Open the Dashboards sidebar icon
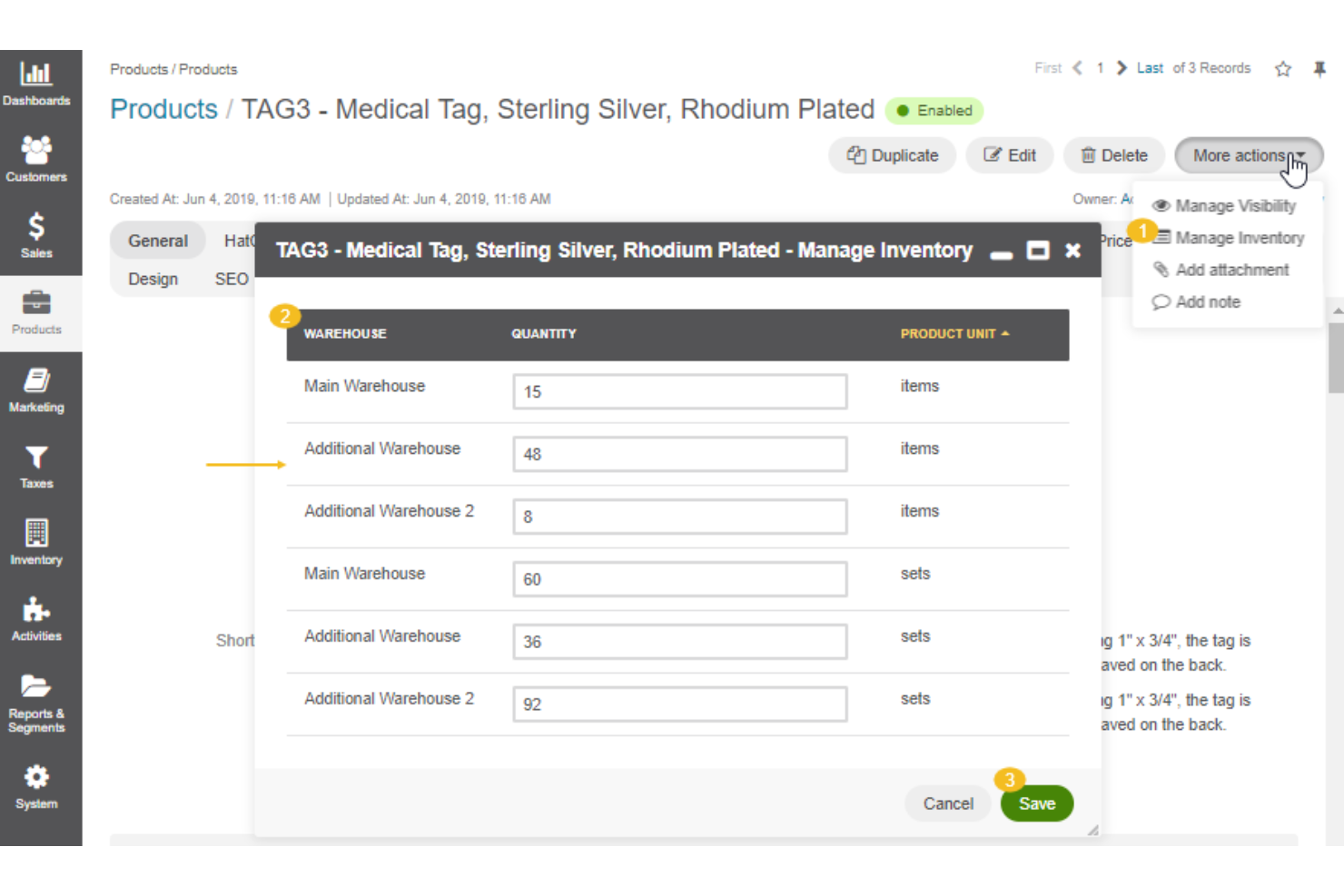The height and width of the screenshot is (896, 1344). click(36, 74)
